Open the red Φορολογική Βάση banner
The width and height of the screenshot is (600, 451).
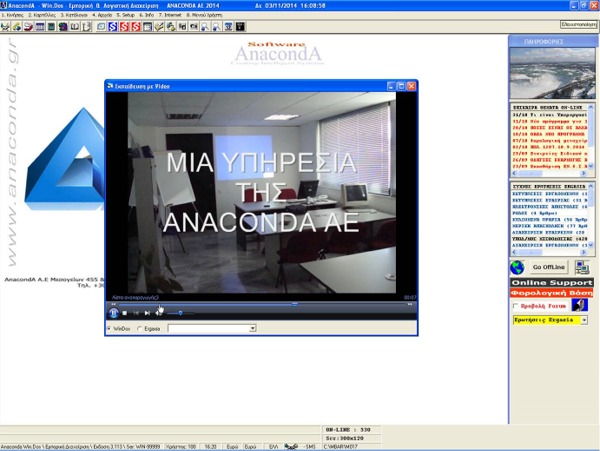(x=552, y=293)
